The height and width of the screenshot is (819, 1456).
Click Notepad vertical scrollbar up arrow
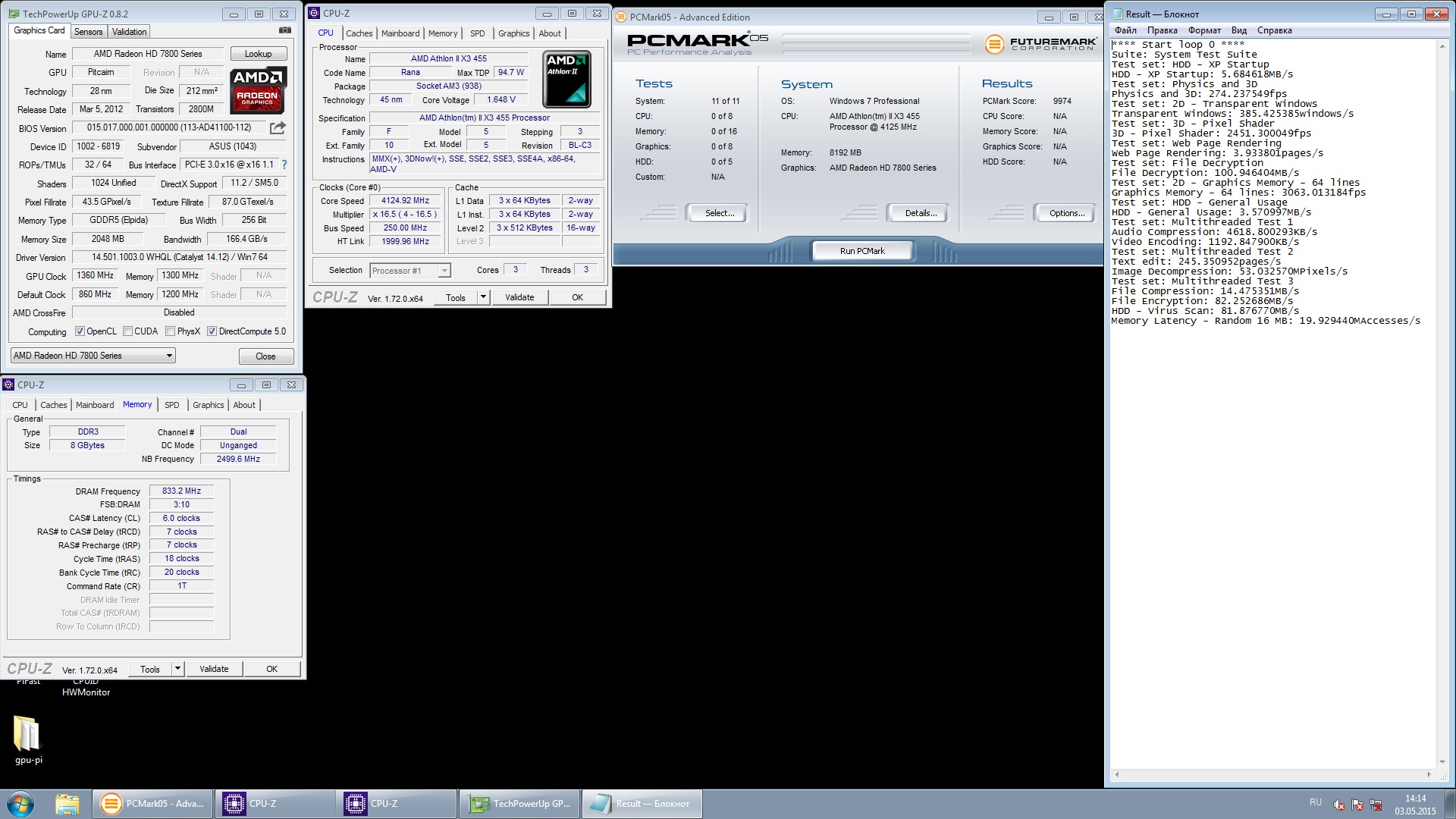pos(1442,45)
